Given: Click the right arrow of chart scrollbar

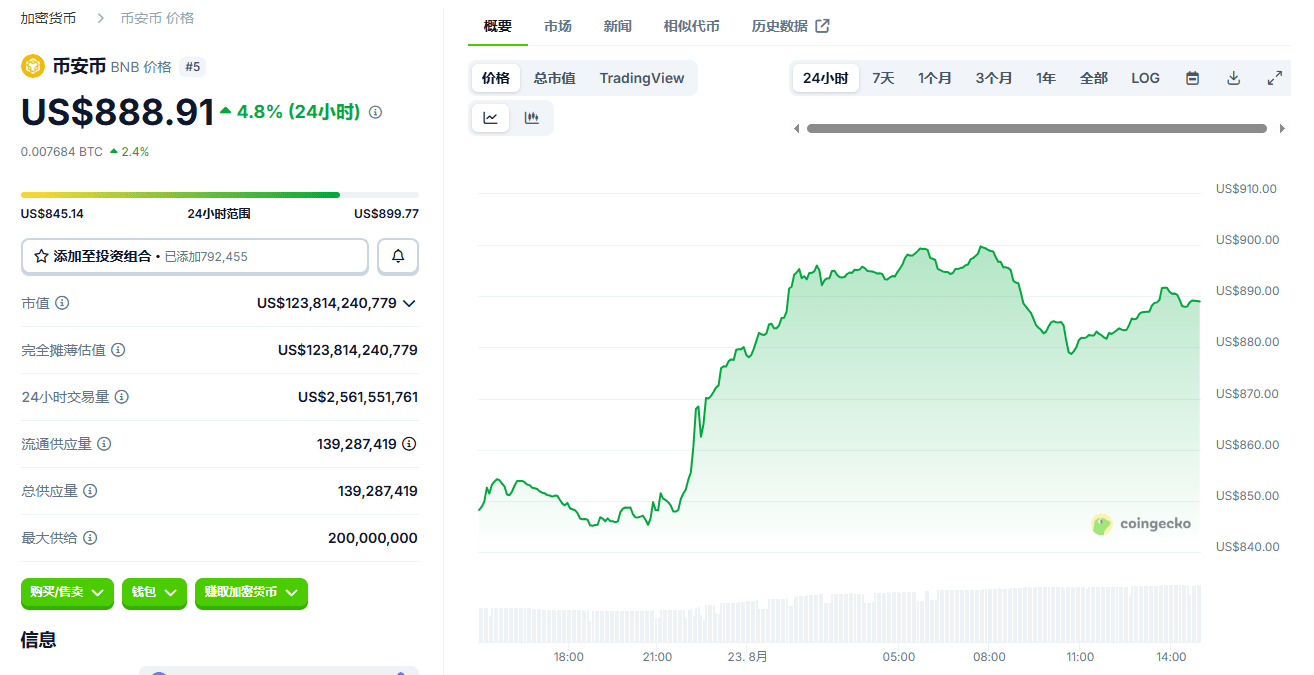Looking at the screenshot, I should click(x=1282, y=128).
